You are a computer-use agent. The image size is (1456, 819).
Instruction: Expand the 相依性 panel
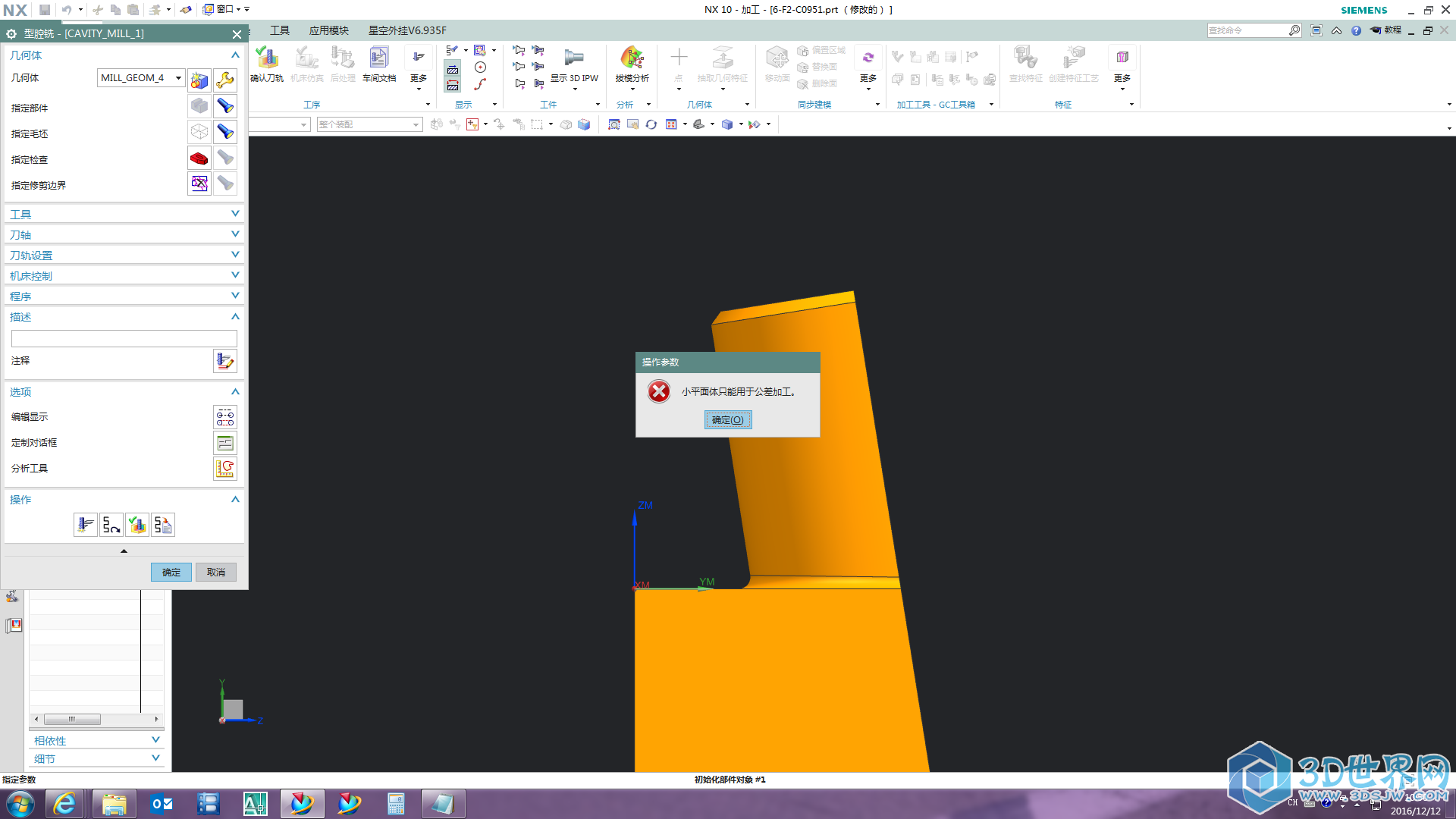(96, 740)
